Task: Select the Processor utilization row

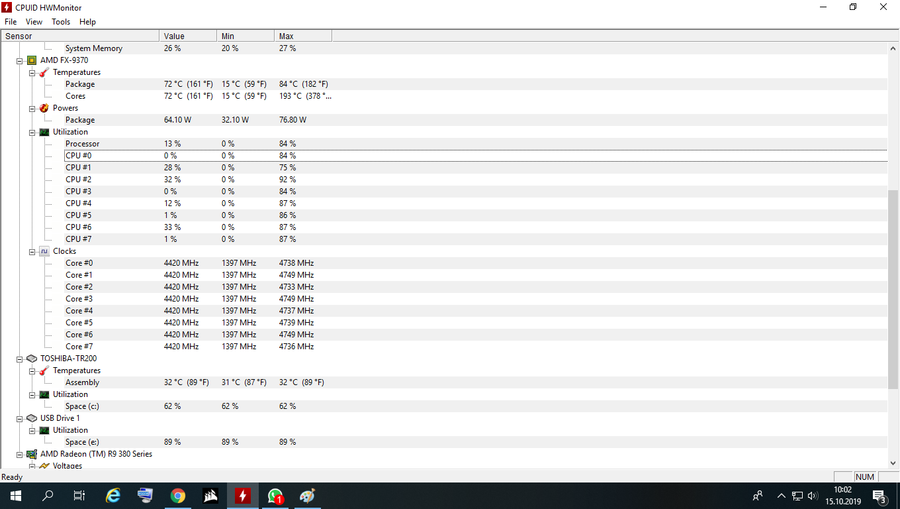Action: point(476,143)
